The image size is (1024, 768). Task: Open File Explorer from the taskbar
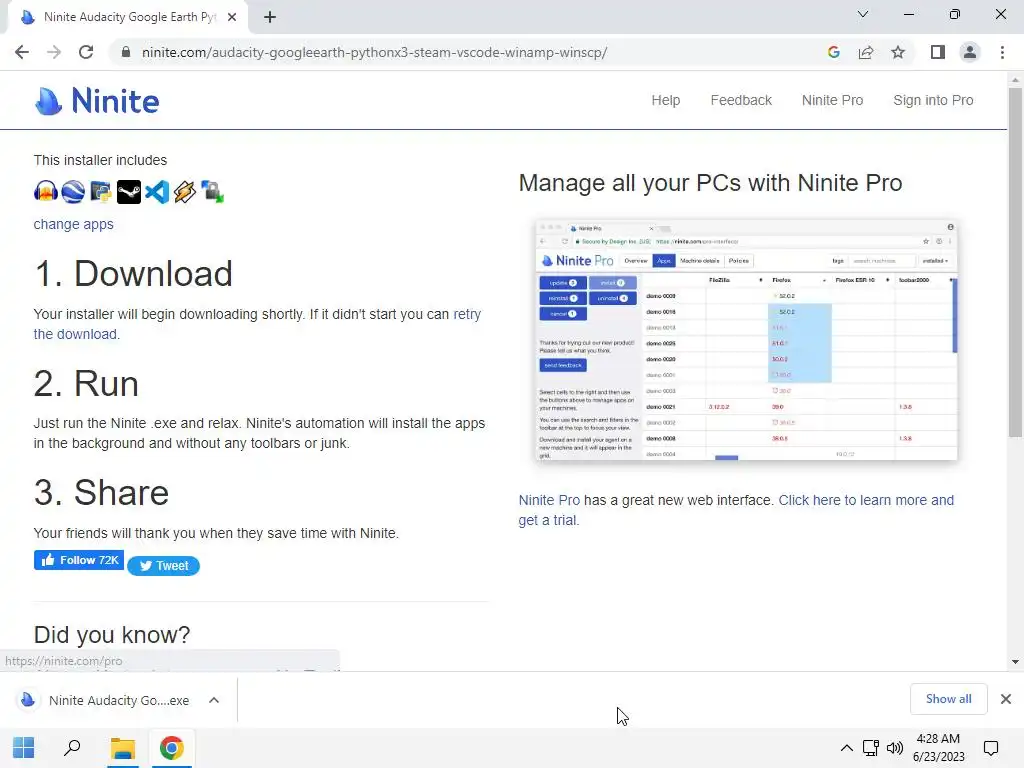122,748
